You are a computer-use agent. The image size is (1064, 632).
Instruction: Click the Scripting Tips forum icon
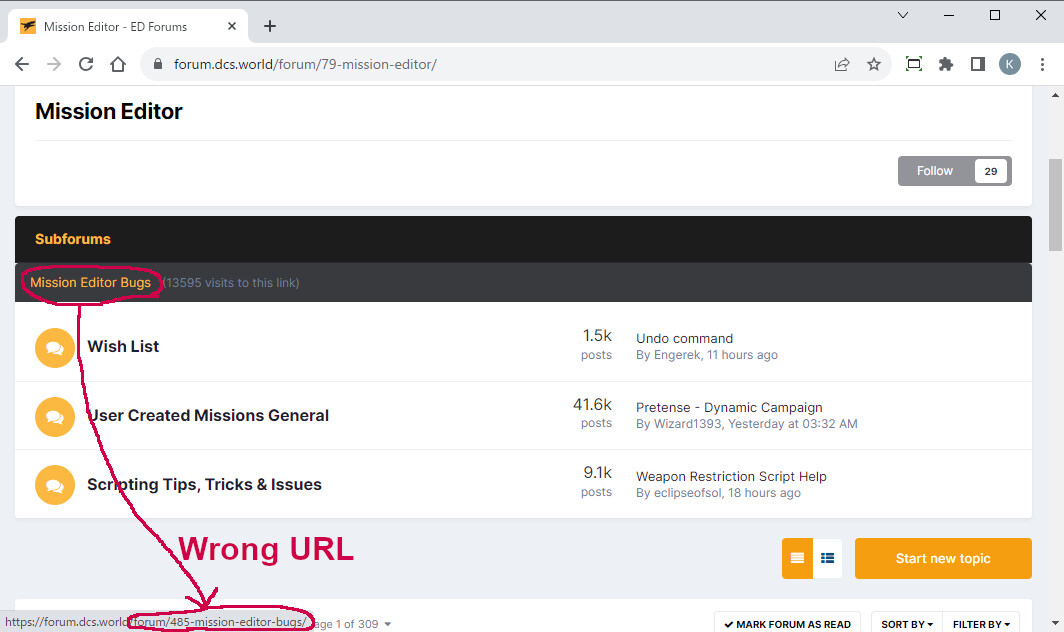click(x=55, y=485)
